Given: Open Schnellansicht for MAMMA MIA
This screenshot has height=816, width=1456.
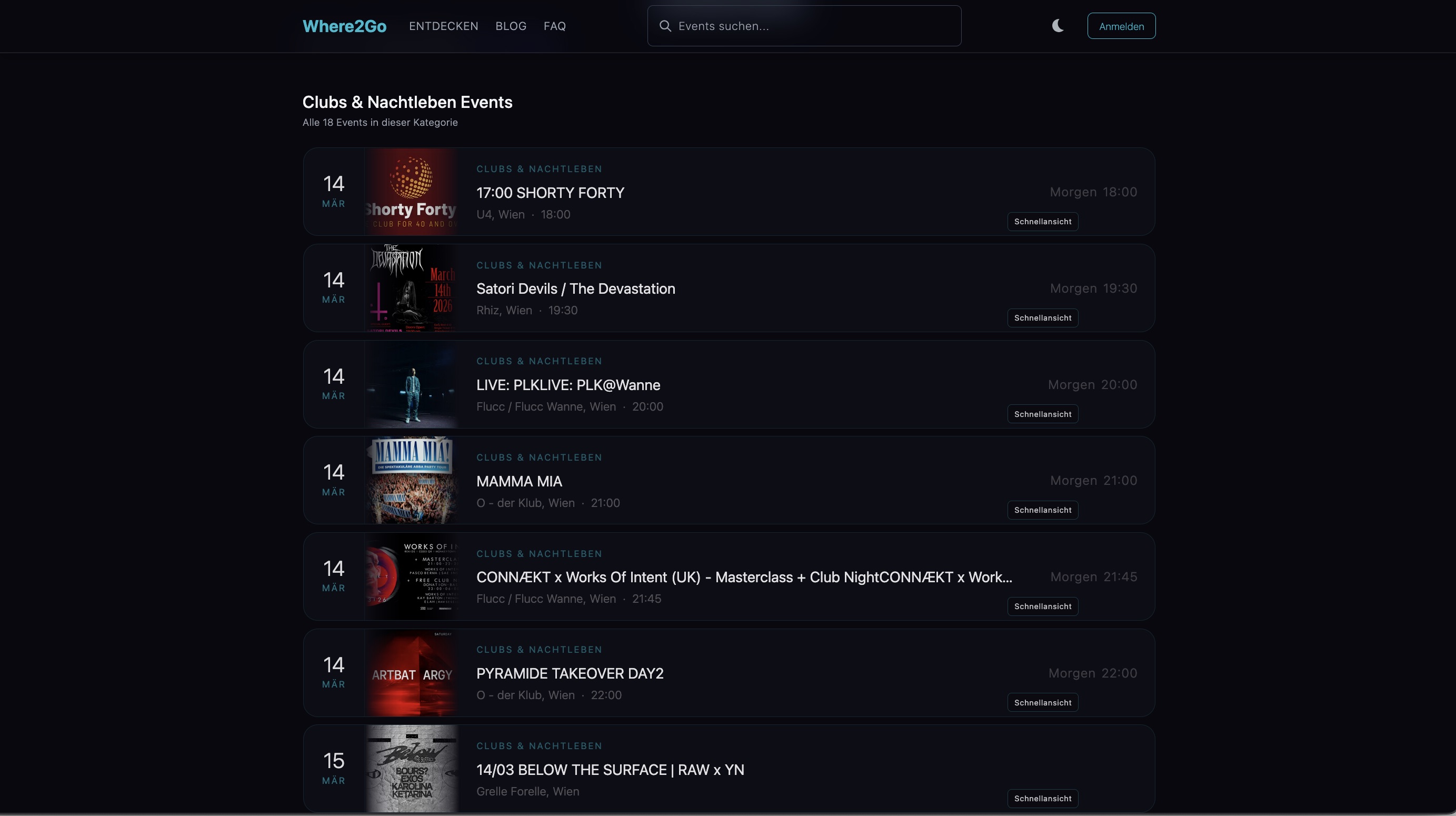Looking at the screenshot, I should pyautogui.click(x=1042, y=510).
